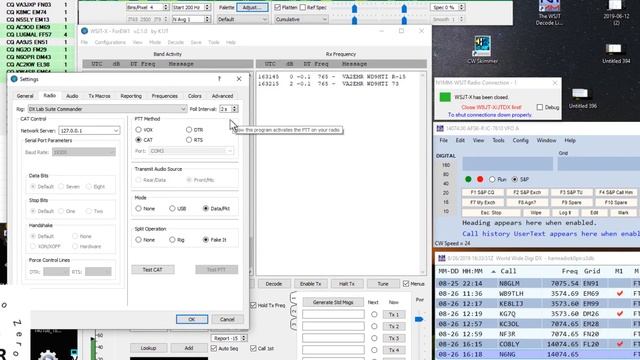Open the Cumulative dropdown in waterfall controls

coord(301,19)
